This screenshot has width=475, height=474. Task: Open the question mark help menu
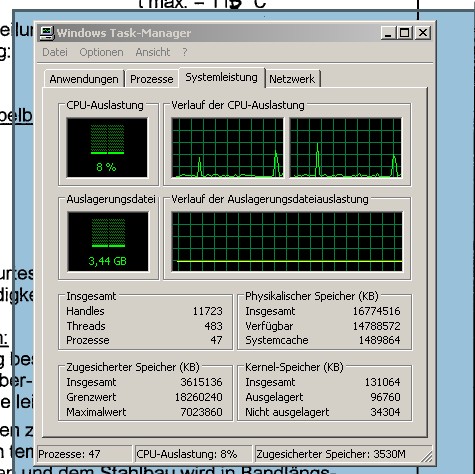coord(185,52)
